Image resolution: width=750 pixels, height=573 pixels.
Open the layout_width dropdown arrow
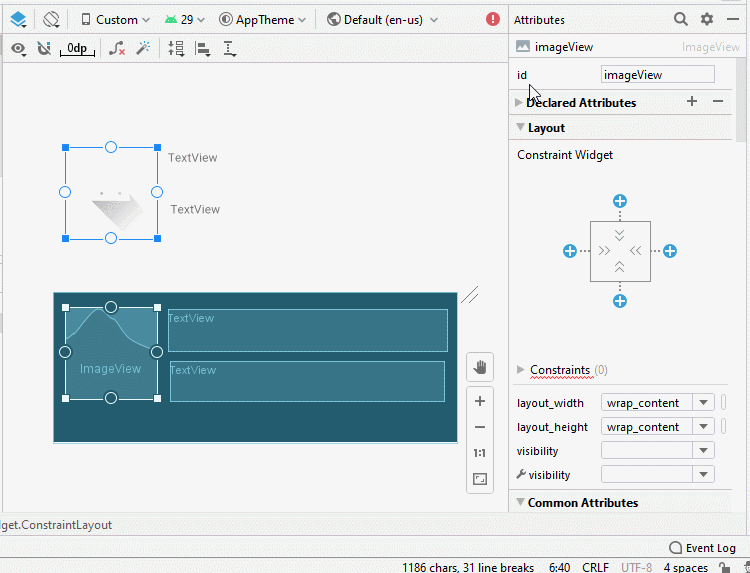(703, 403)
